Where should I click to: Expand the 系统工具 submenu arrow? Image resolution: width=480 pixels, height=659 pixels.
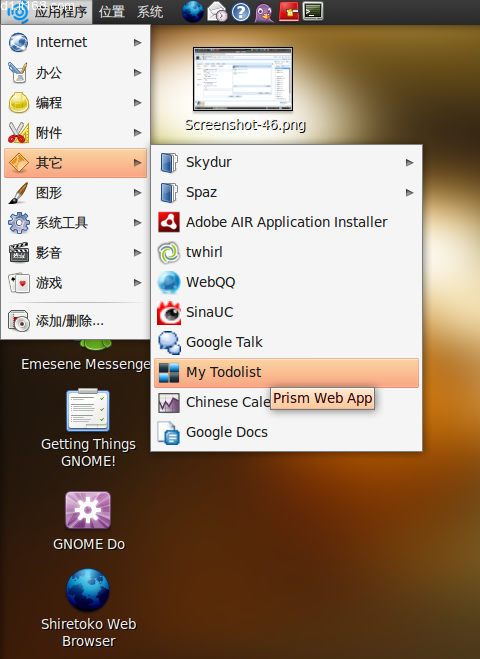tap(137, 223)
